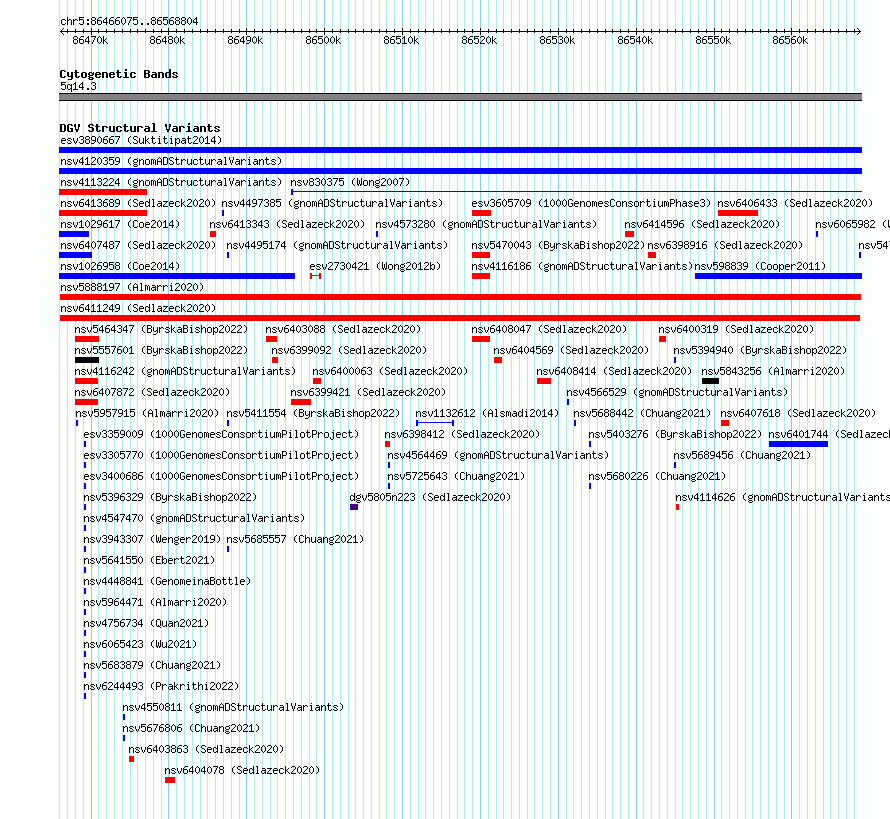The height and width of the screenshot is (819, 890).
Task: Click the nsv1132612 (Alsmadi2014) label
Action: click(x=487, y=413)
